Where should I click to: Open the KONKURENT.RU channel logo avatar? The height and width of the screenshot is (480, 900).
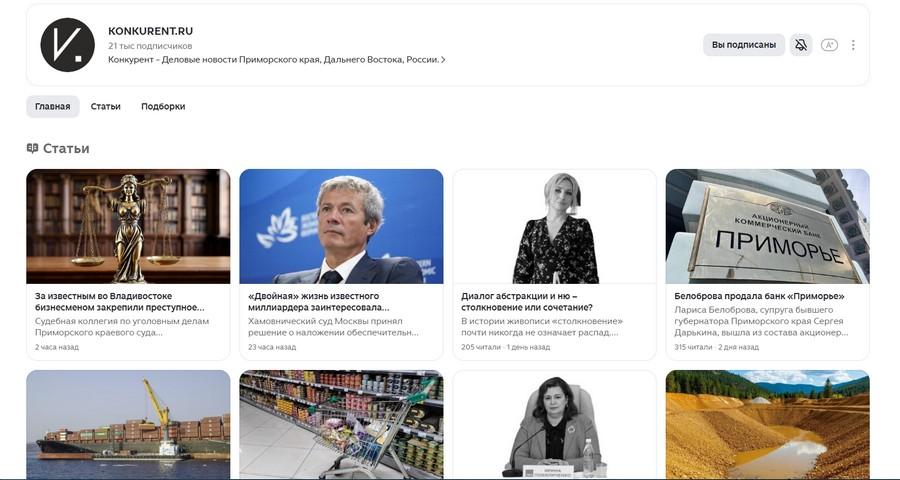(68, 45)
